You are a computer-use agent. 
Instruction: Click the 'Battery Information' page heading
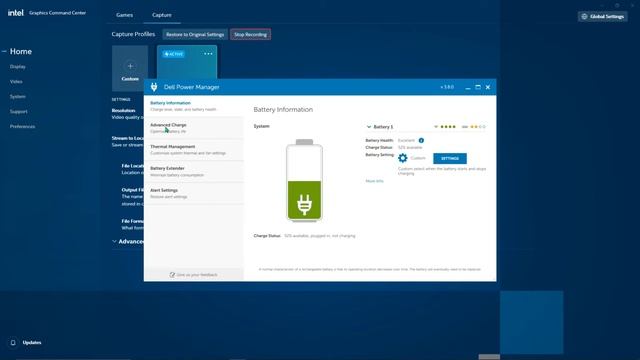coord(283,109)
